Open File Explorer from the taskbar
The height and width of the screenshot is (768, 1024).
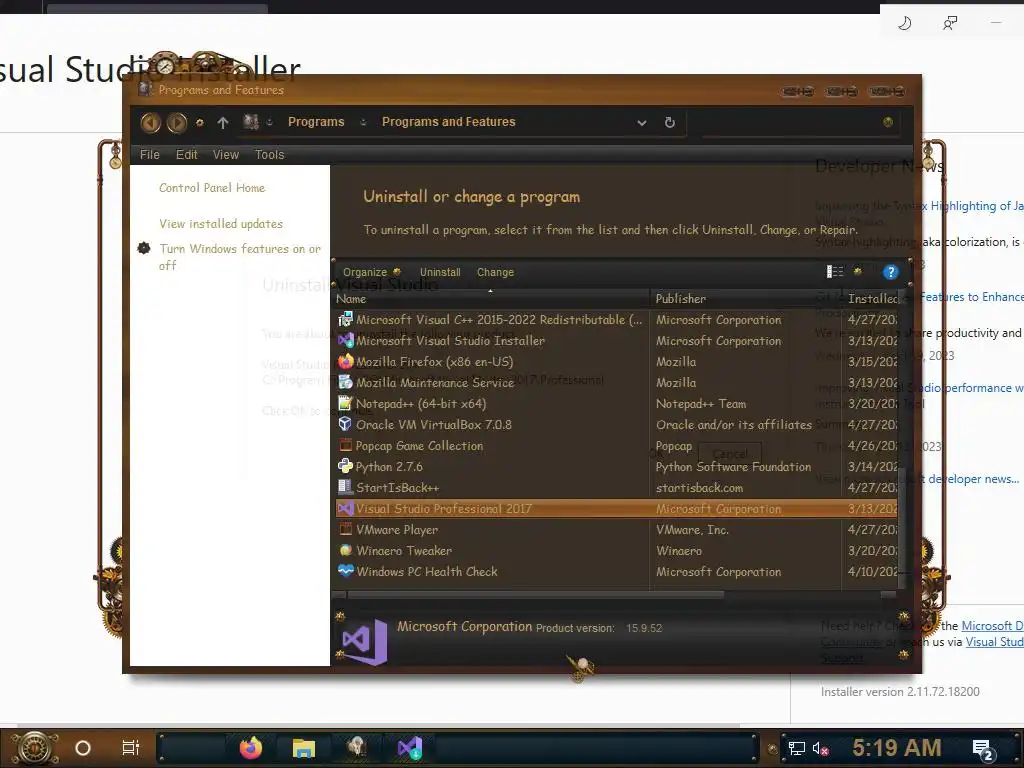click(304, 748)
